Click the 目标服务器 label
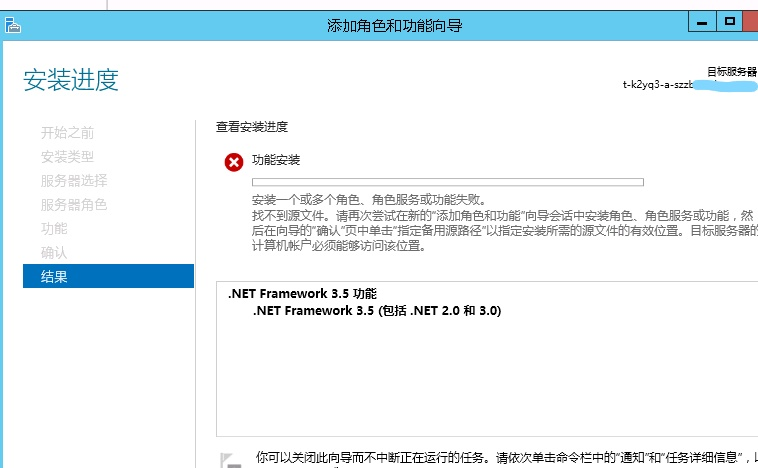This screenshot has height=468, width=758. [x=732, y=72]
